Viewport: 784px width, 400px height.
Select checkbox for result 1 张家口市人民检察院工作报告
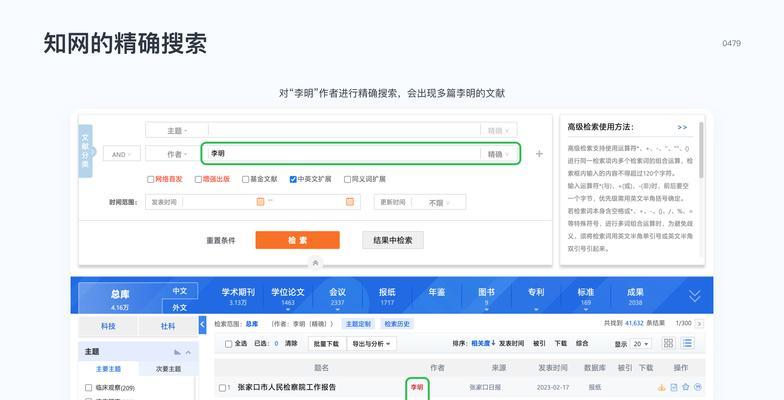click(222, 388)
